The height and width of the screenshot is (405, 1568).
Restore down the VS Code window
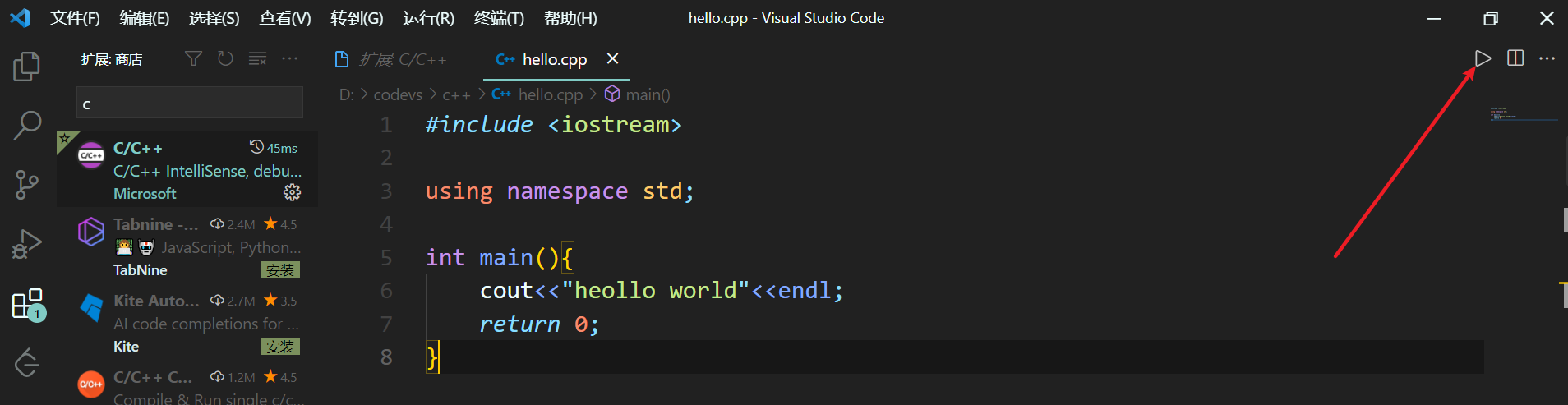point(1491,18)
